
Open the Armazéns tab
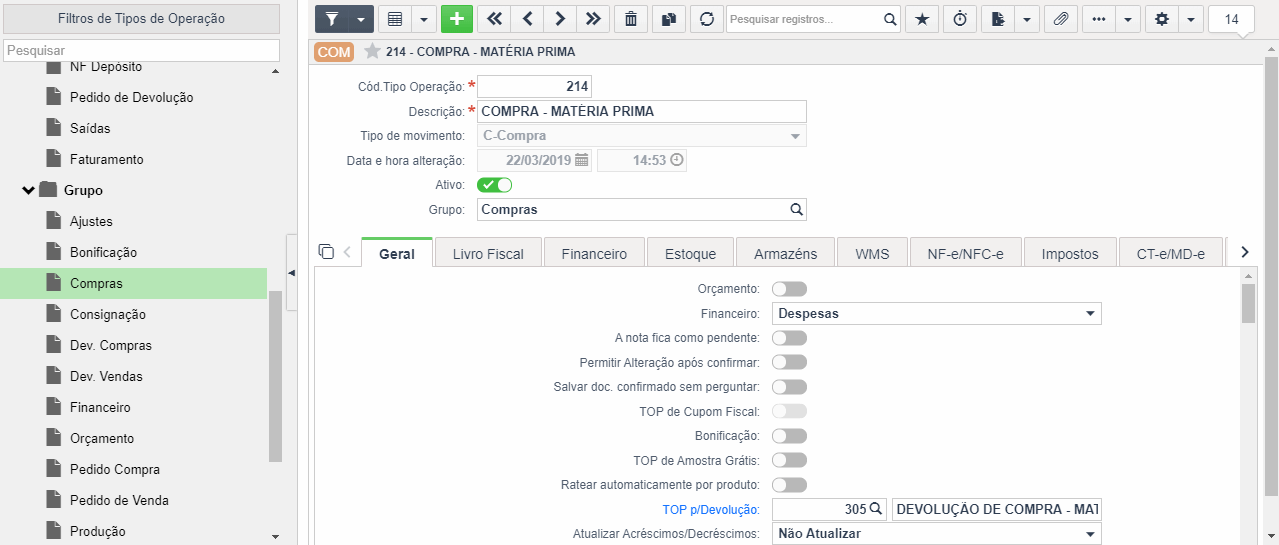click(x=786, y=254)
